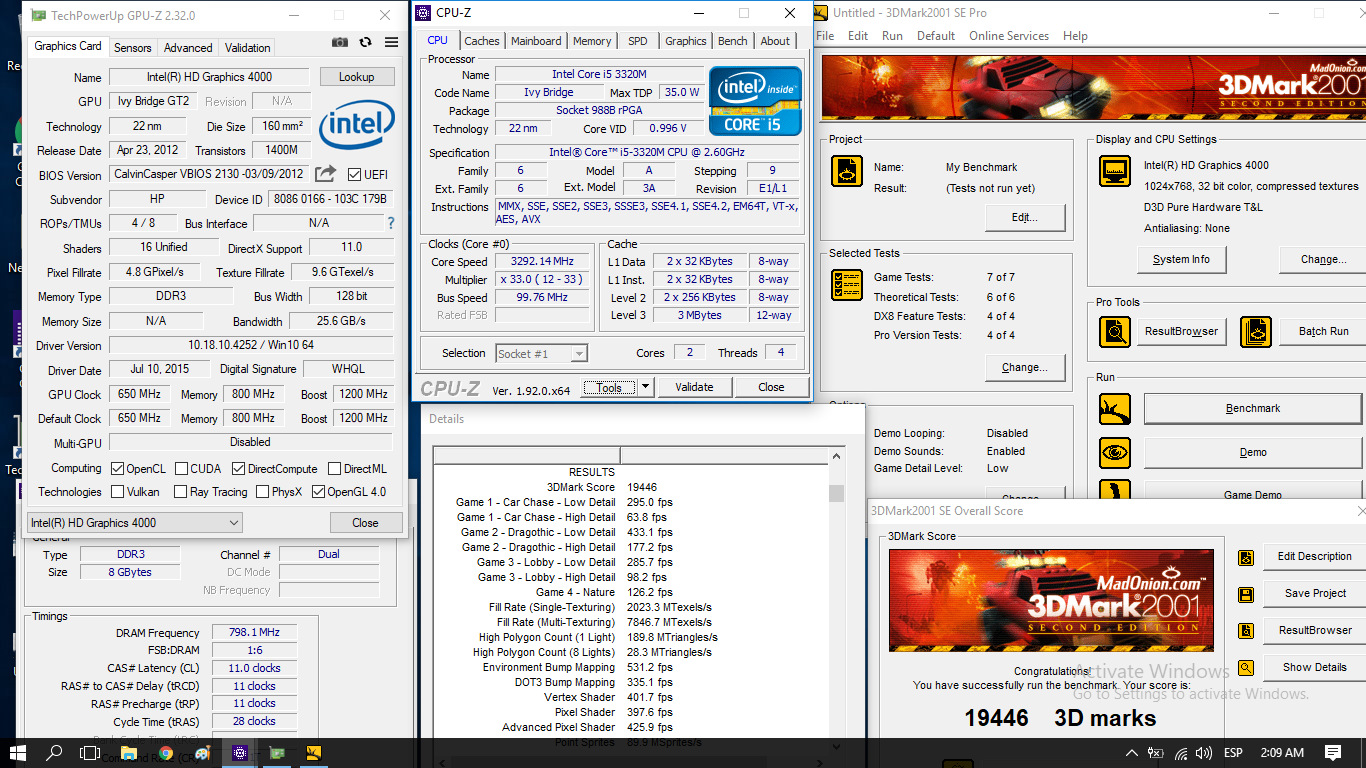Screen dimensions: 1366x768
Task: Click Game Demo icon
Action: coord(1114,491)
